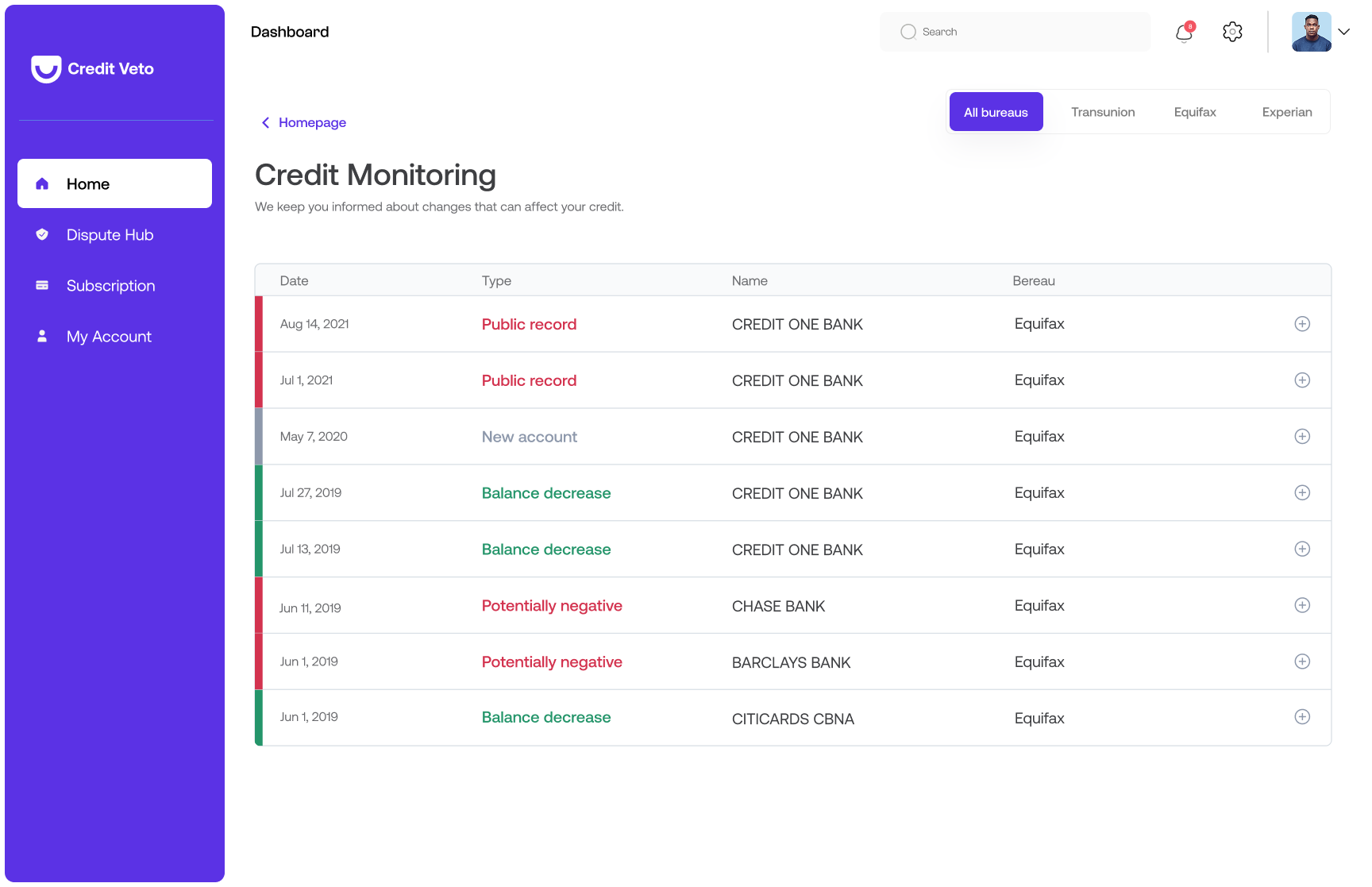Click the search magnifier icon
Image resolution: width=1372 pixels, height=887 pixels.
coord(908,32)
